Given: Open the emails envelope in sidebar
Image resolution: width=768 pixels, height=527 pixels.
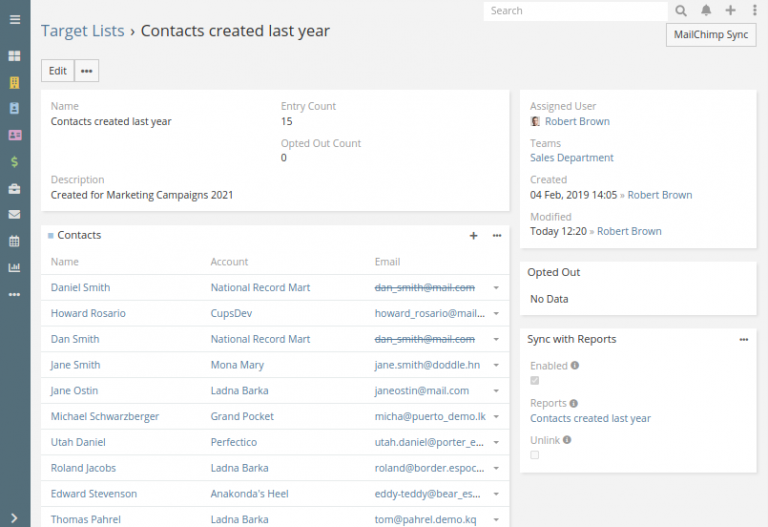Looking at the screenshot, I should click(14, 214).
